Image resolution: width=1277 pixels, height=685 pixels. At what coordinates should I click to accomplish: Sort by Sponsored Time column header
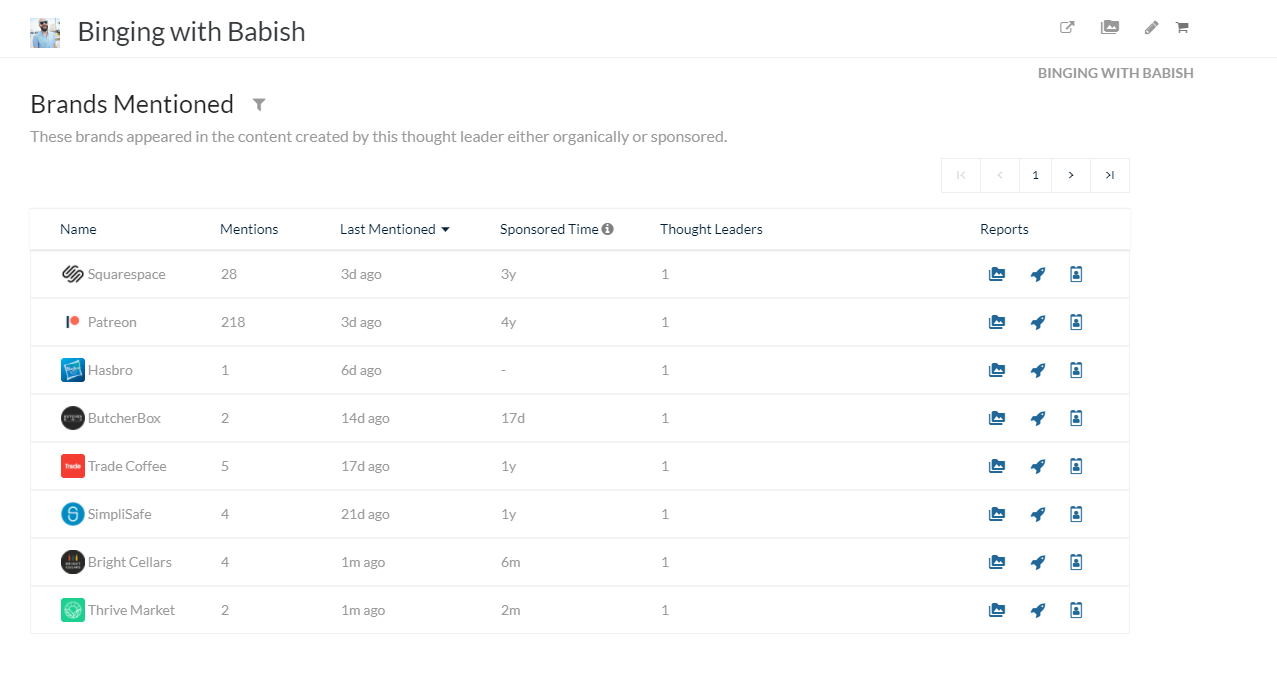[549, 229]
